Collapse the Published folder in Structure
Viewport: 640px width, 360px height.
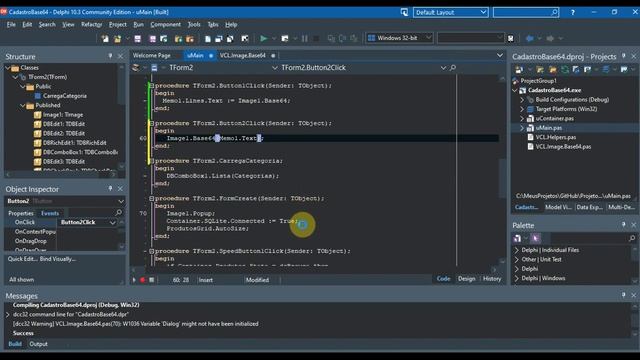point(22,105)
